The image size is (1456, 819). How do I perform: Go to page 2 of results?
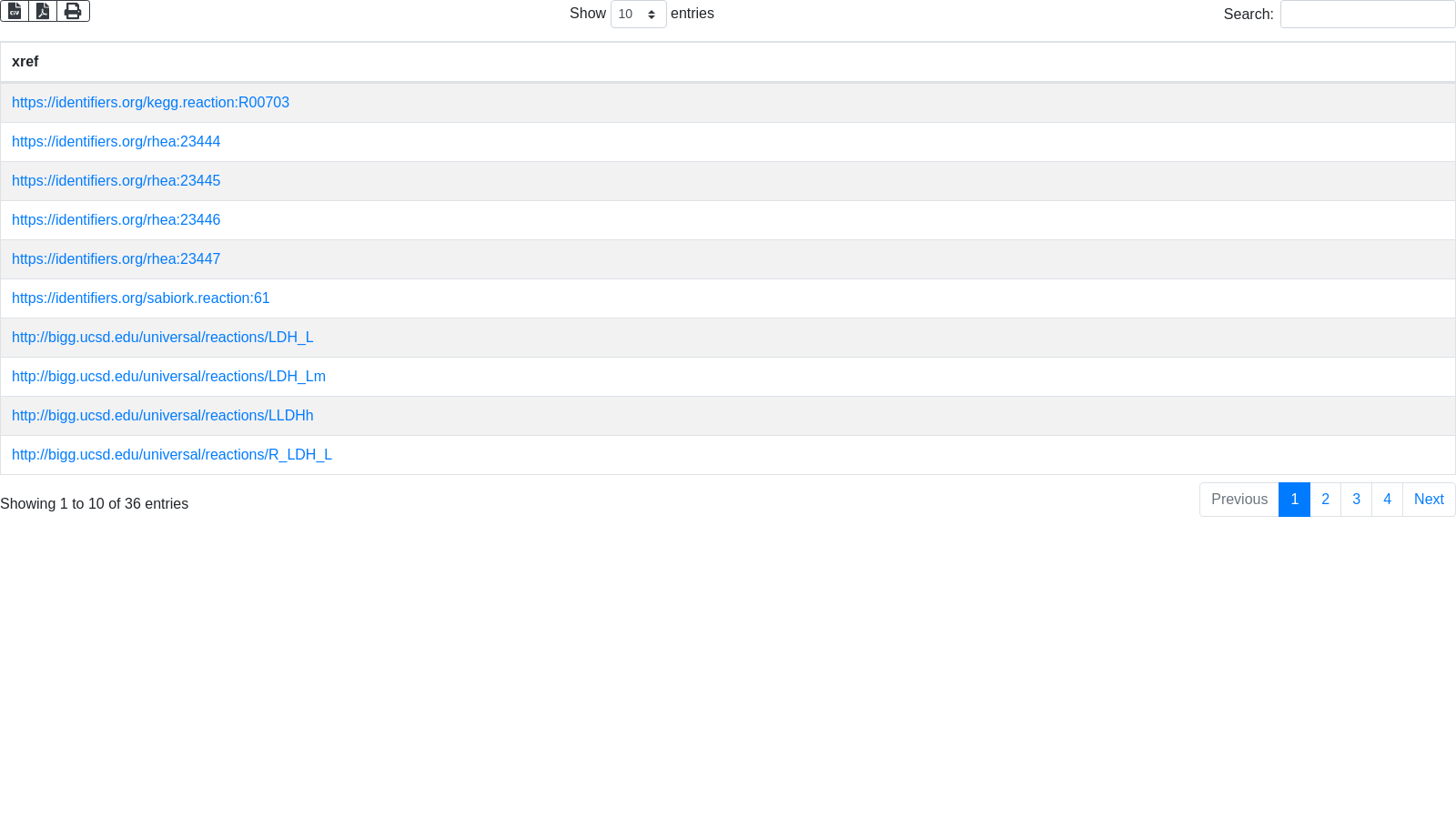pyautogui.click(x=1325, y=500)
